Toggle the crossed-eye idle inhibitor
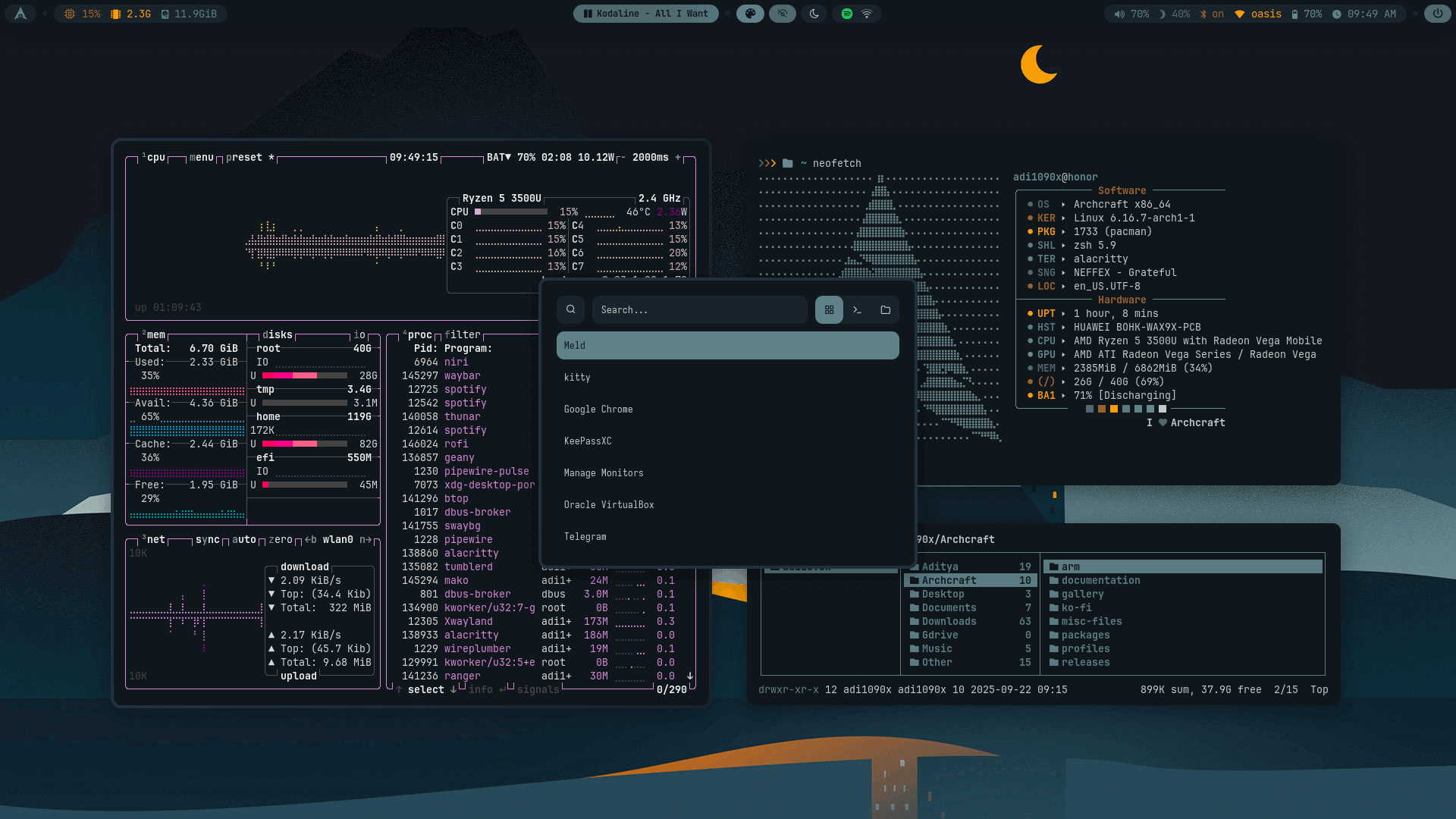This screenshot has width=1456, height=819. click(x=783, y=14)
